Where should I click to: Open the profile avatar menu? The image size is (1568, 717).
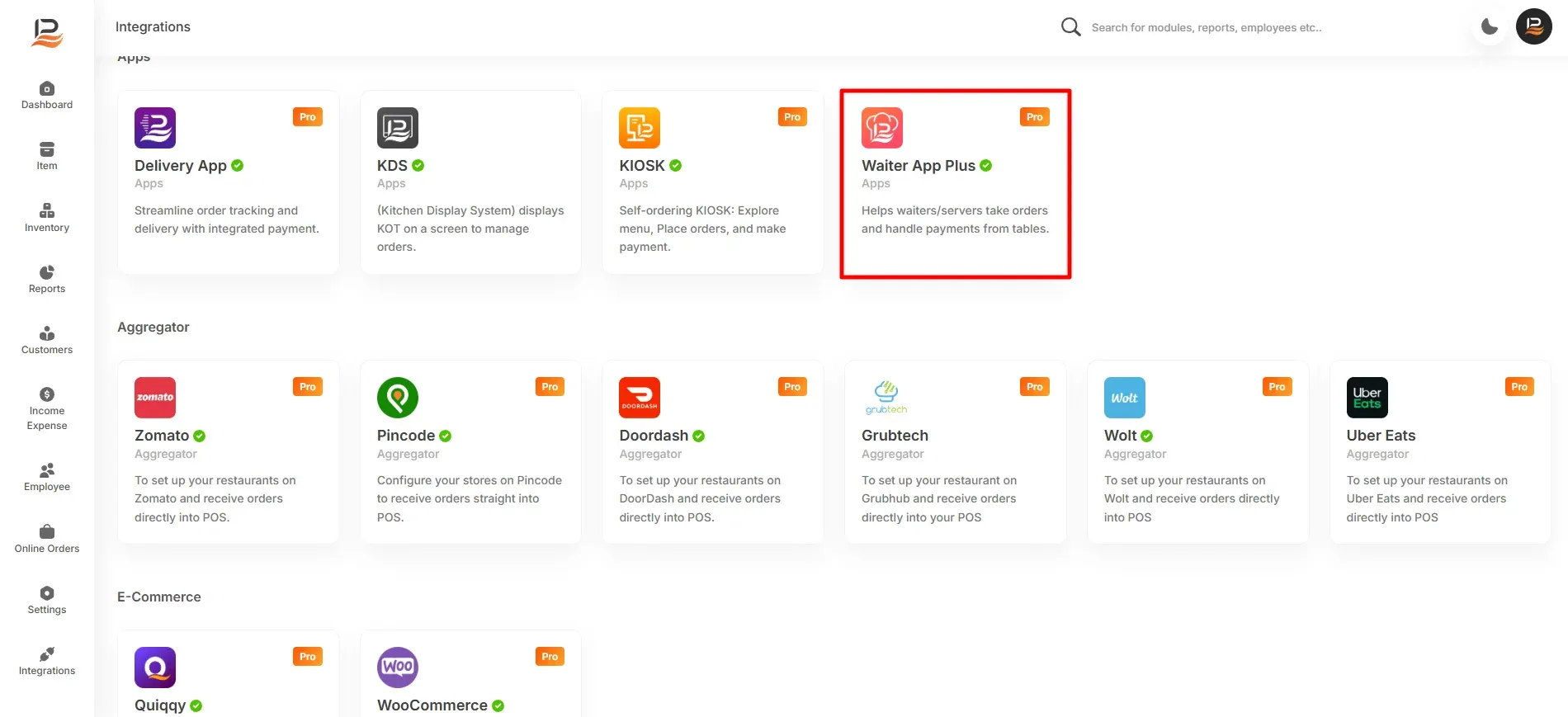click(1534, 26)
